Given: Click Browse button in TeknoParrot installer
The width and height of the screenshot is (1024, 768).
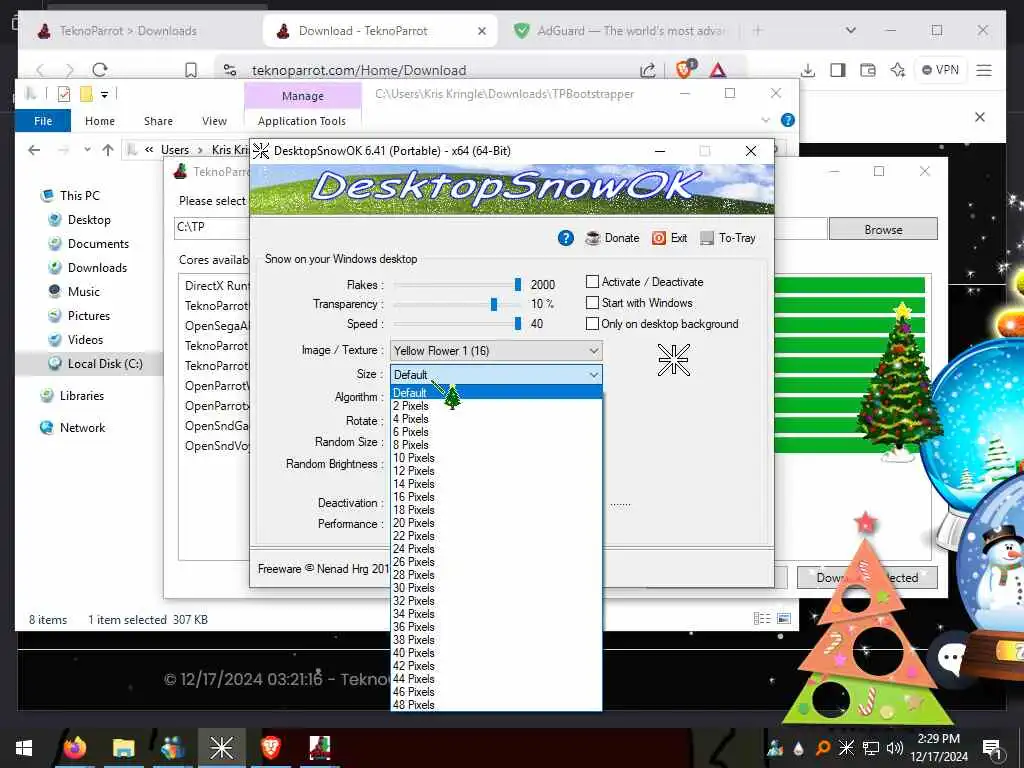Looking at the screenshot, I should click(x=883, y=229).
